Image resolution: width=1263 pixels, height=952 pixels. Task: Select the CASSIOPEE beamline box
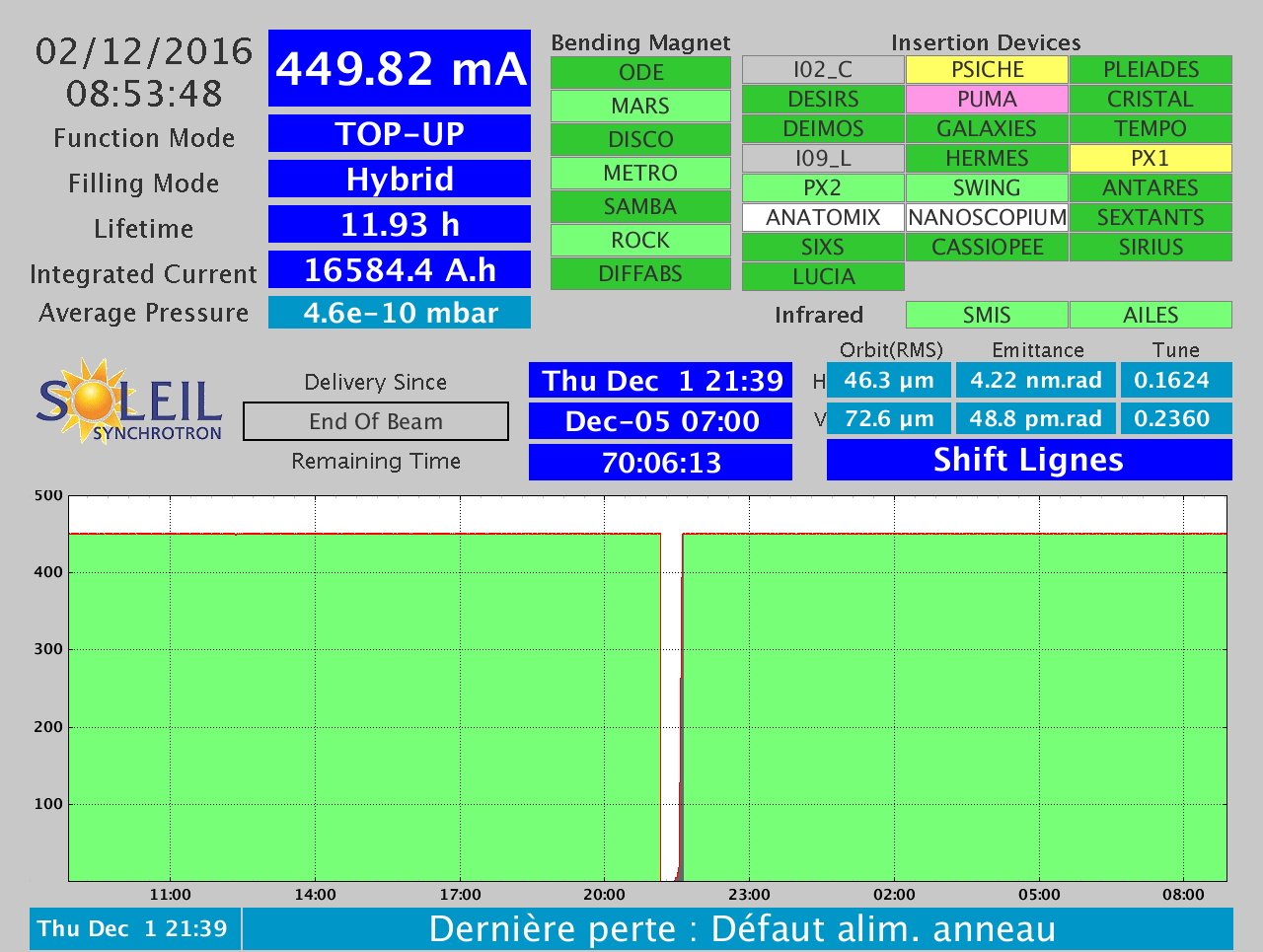tap(987, 247)
